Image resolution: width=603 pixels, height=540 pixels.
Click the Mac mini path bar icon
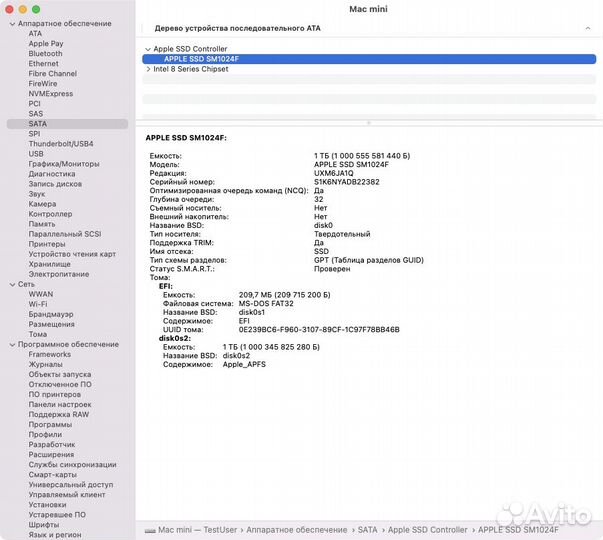150,530
